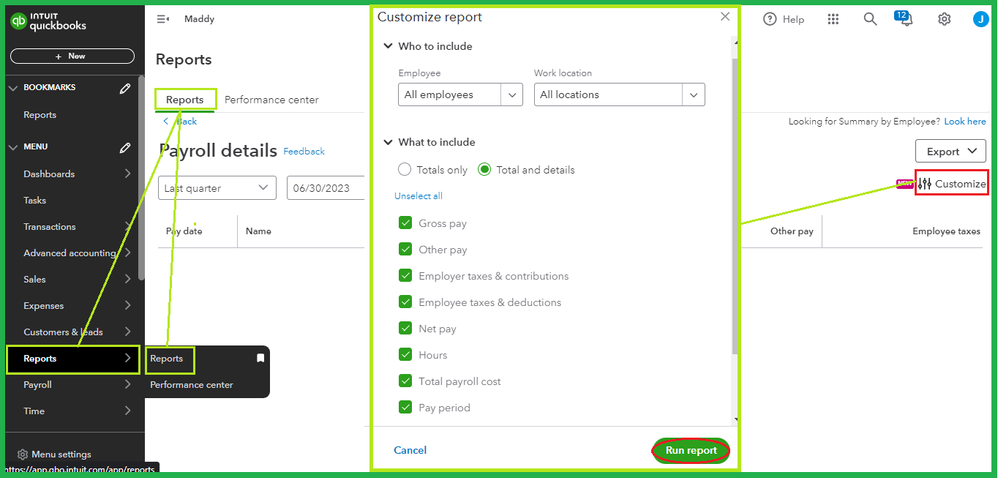This screenshot has height=478, width=998.
Task: Choose Performance center in flyout submenu
Action: pos(192,385)
